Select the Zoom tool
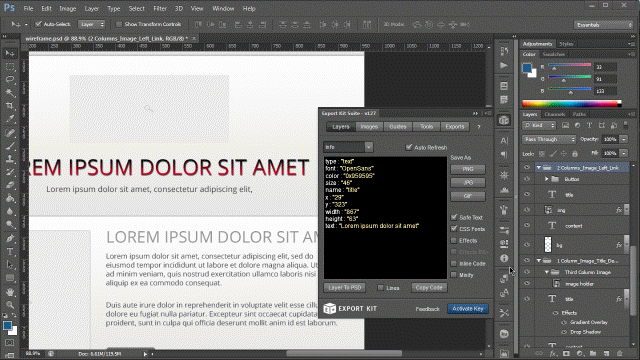This screenshot has width=640, height=360. coord(10,304)
